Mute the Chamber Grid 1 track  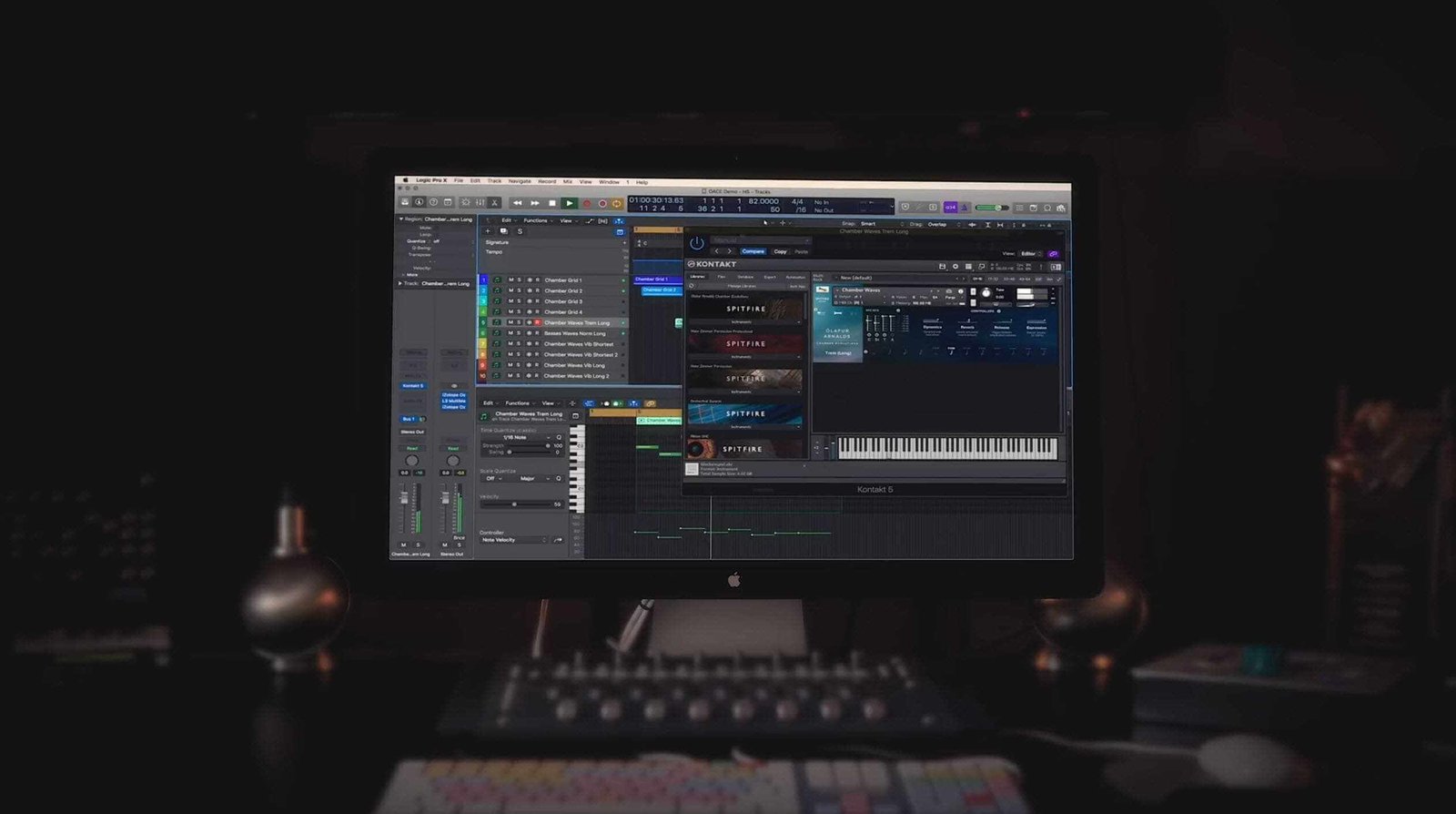511,280
